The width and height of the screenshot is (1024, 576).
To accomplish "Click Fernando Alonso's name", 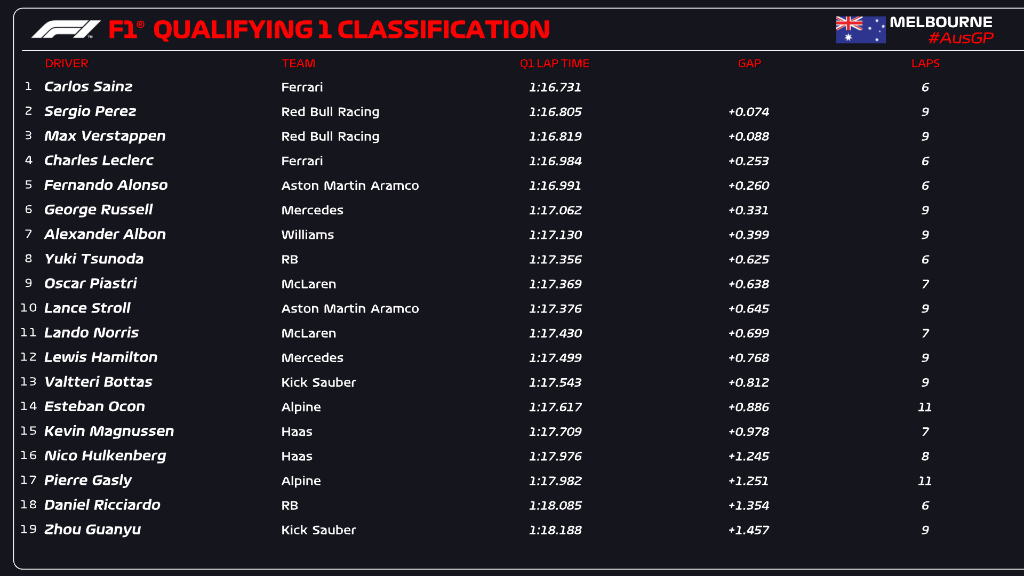I will pos(106,185).
